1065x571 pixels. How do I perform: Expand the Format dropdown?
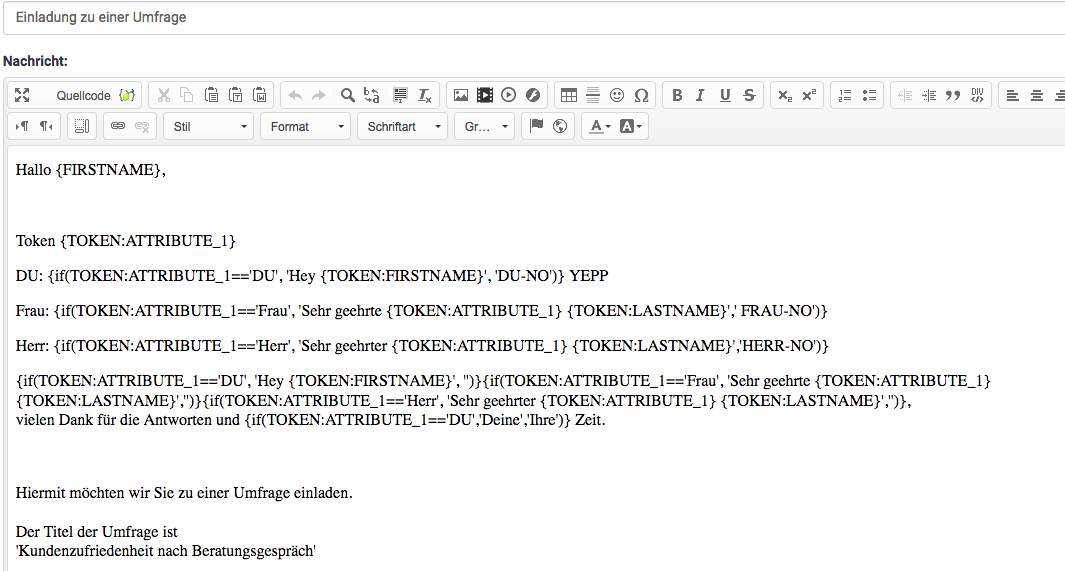coord(306,127)
